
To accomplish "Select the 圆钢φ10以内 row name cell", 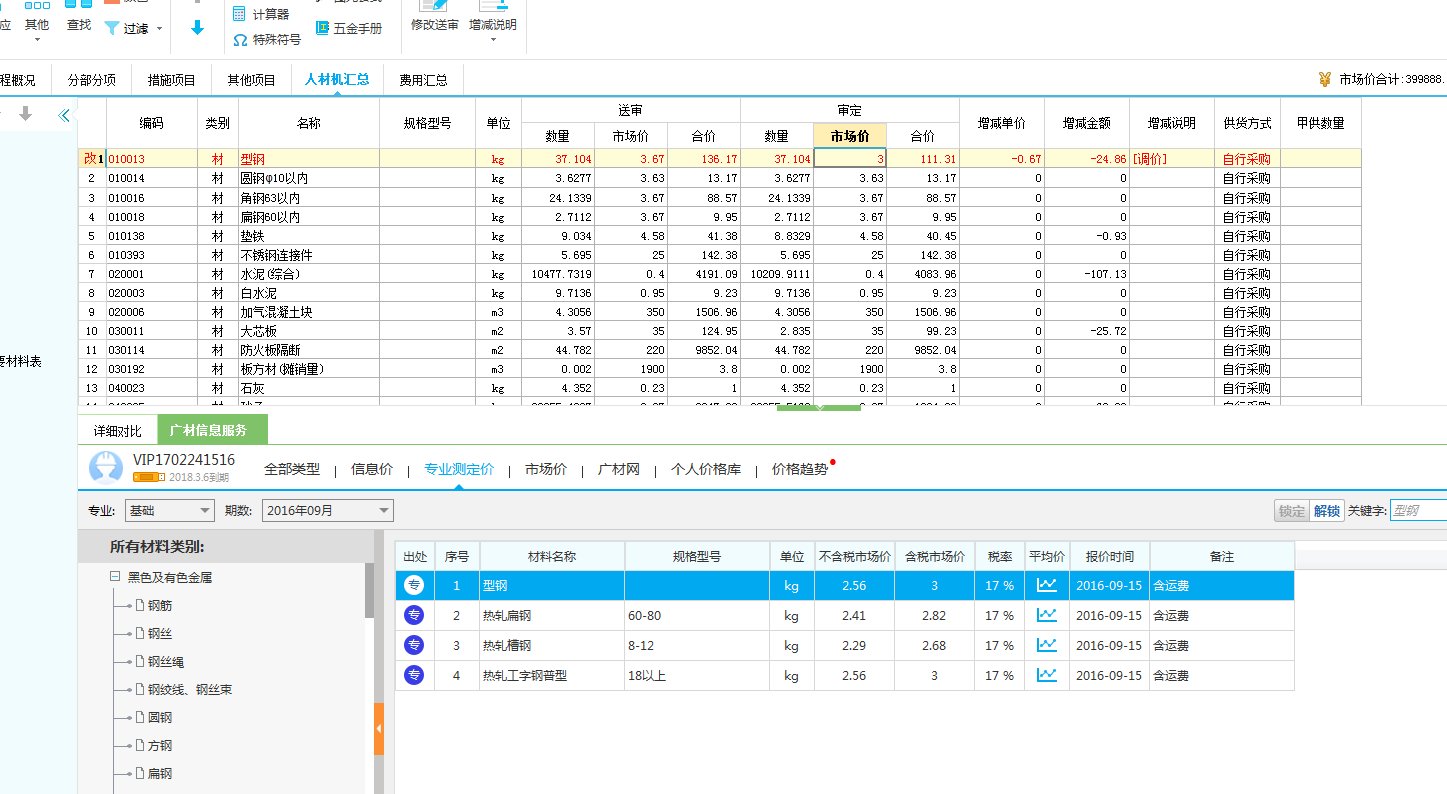I will click(308, 178).
